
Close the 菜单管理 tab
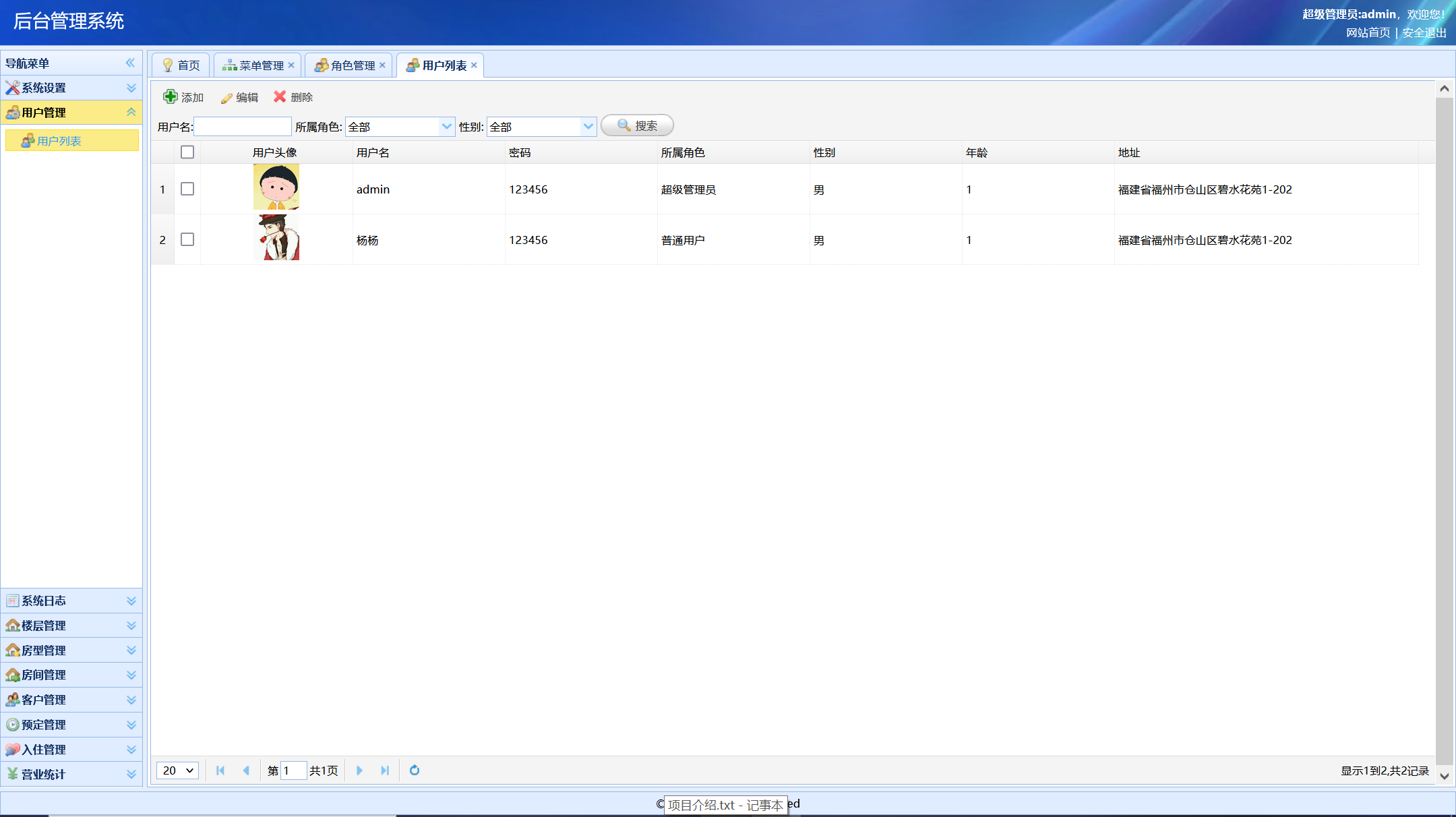point(291,65)
